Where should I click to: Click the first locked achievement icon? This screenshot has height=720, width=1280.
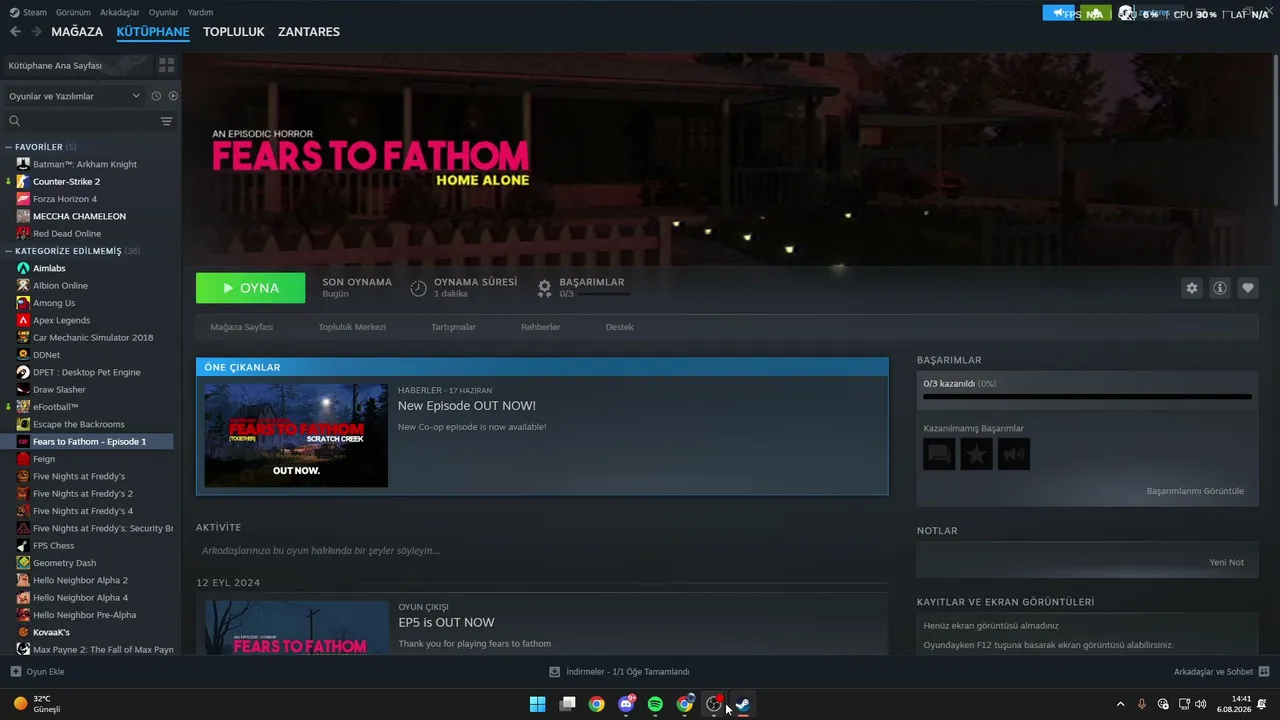click(x=939, y=454)
